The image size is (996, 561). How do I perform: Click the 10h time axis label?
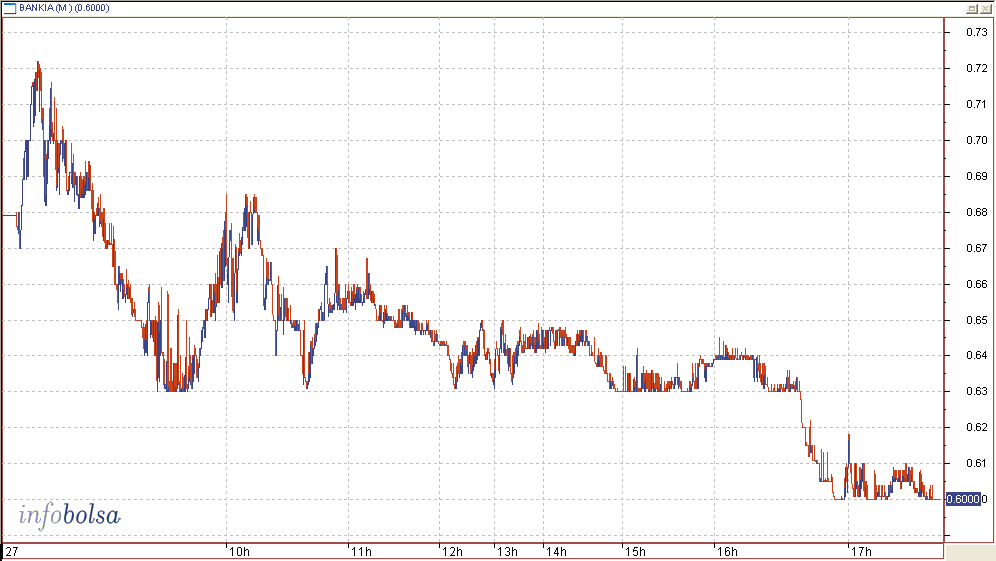click(x=239, y=551)
